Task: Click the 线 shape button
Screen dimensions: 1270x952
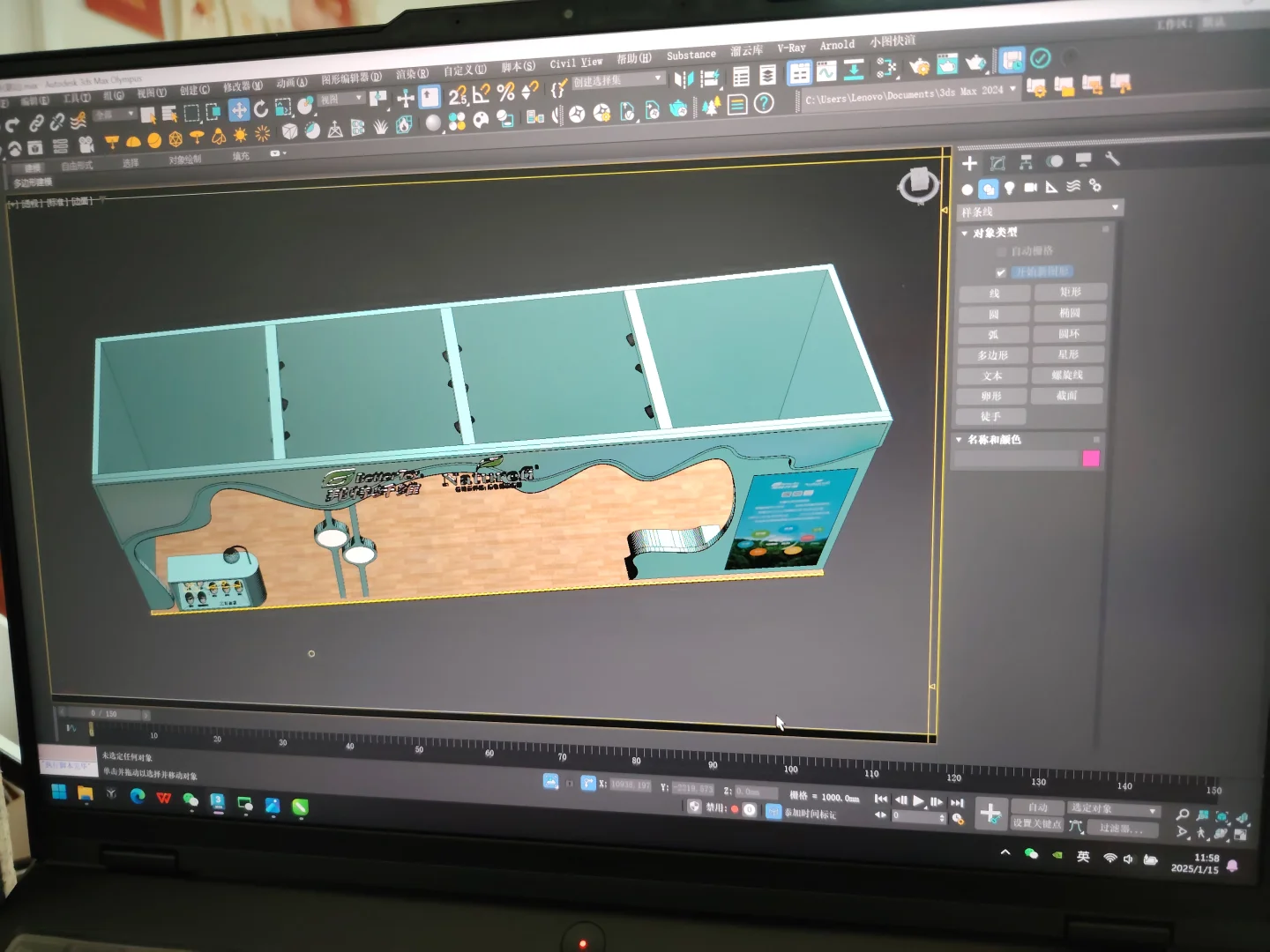Action: point(995,294)
